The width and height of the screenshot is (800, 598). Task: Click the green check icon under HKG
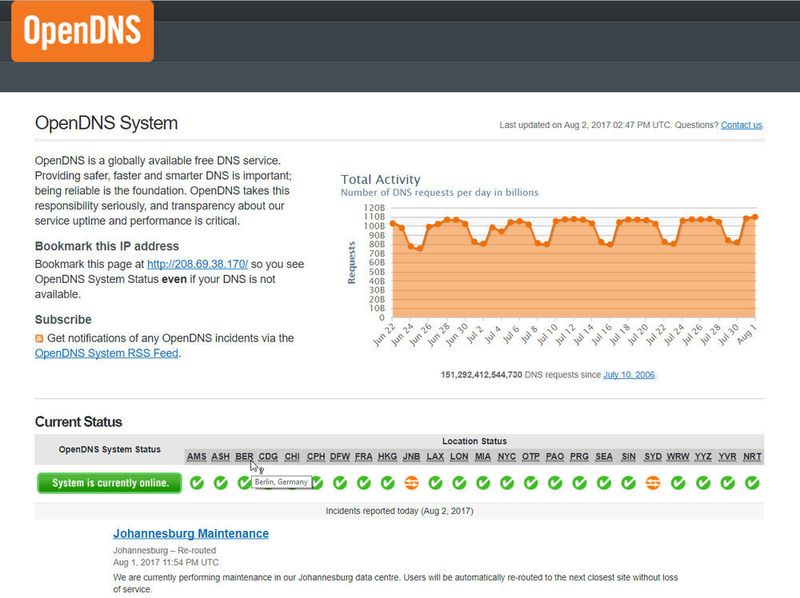pos(388,483)
